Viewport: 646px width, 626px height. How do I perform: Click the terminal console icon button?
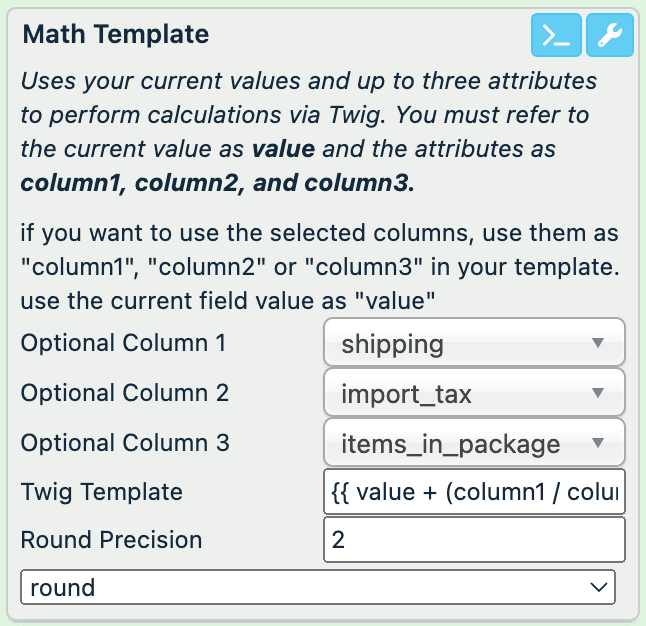[555, 36]
